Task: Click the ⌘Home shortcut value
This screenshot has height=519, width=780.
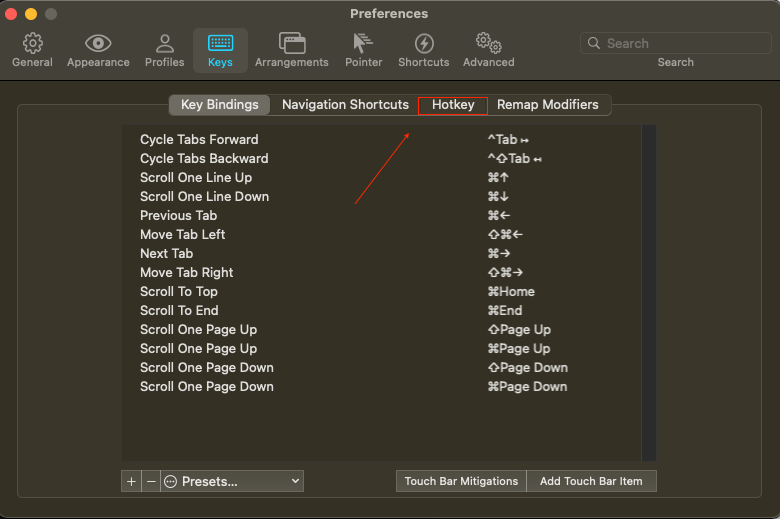Action: (x=511, y=291)
